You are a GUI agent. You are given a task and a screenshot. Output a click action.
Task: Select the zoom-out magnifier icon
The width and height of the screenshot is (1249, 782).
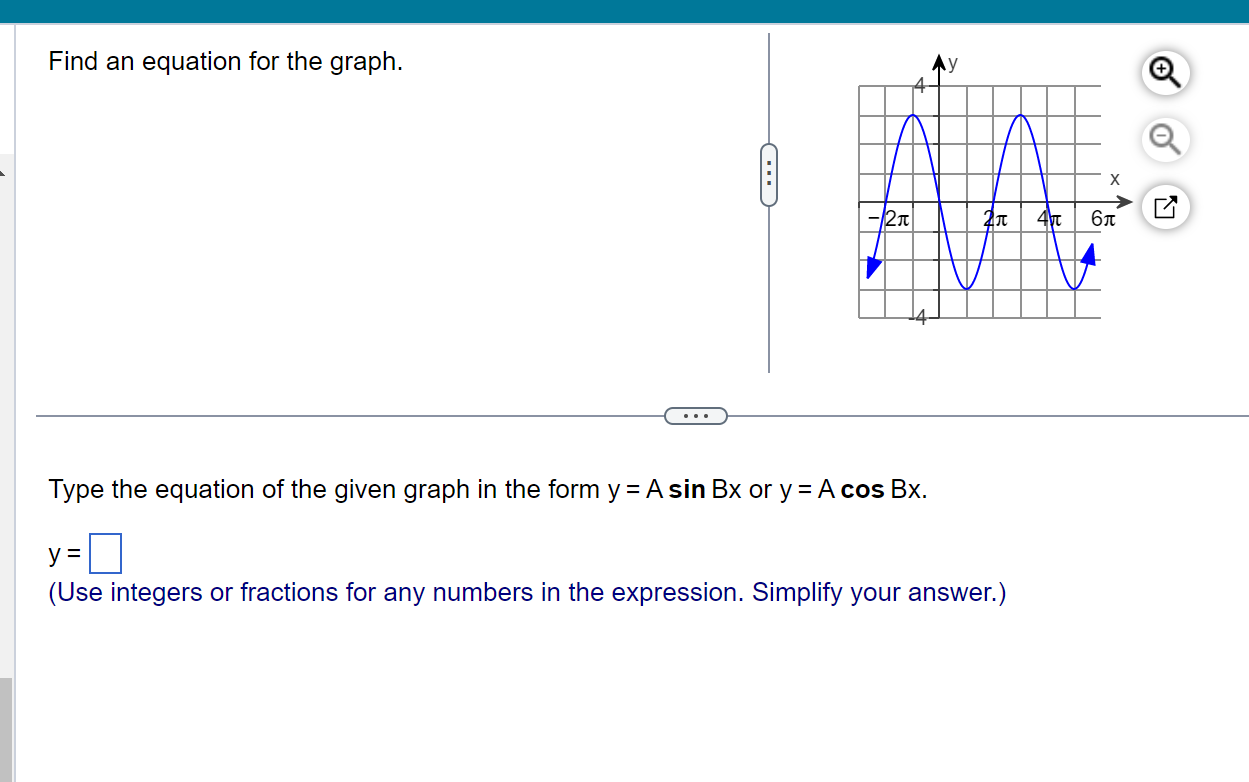[x=1164, y=140]
